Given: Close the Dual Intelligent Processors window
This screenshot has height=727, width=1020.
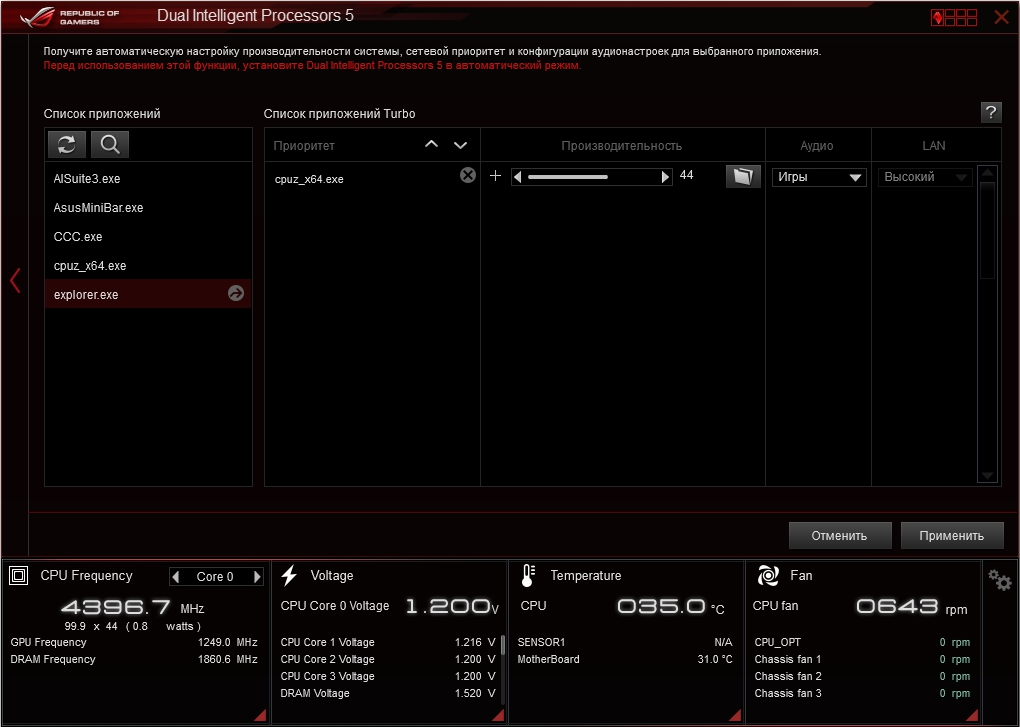Looking at the screenshot, I should pos(1002,17).
